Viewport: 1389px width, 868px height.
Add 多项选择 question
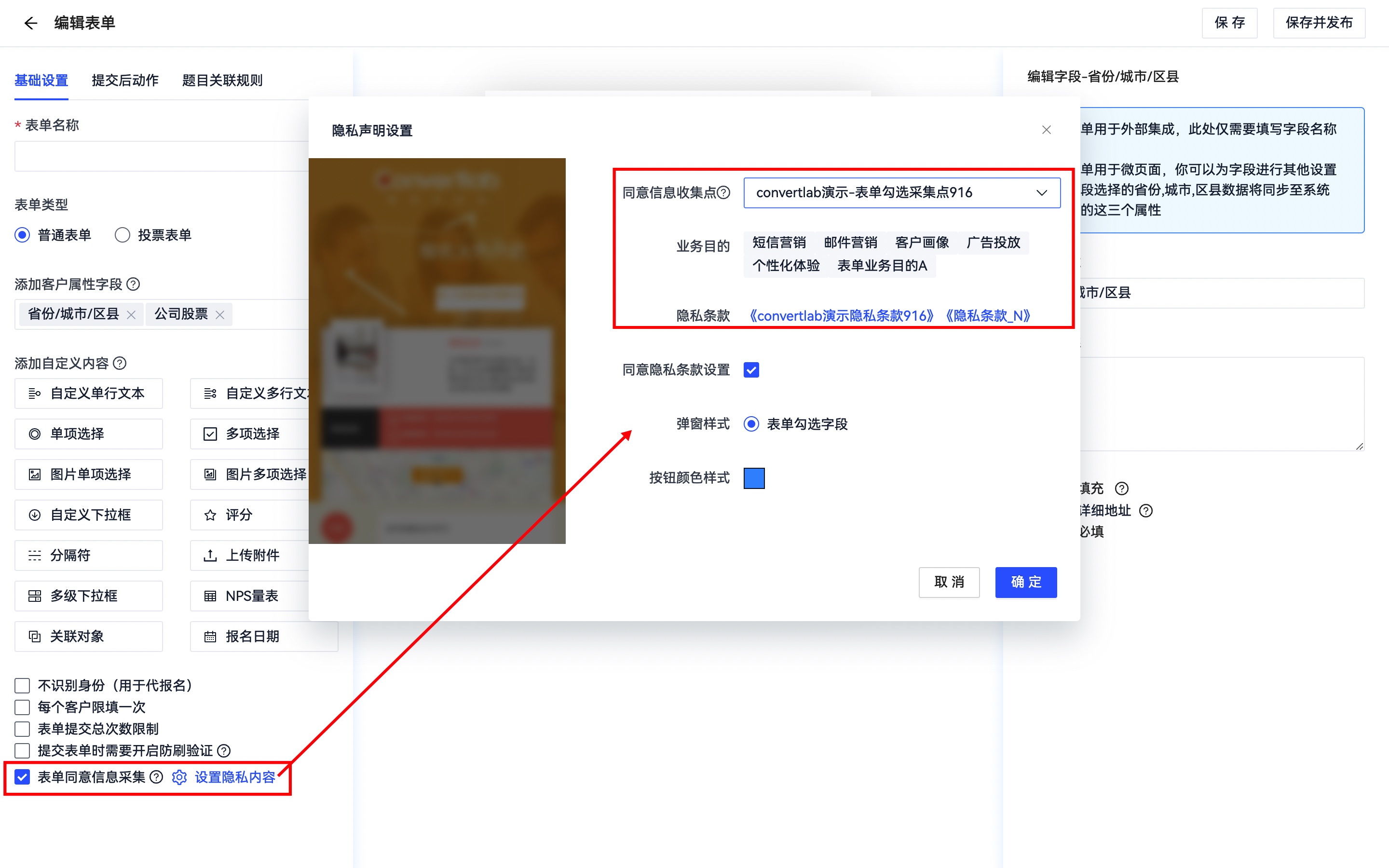[x=250, y=434]
